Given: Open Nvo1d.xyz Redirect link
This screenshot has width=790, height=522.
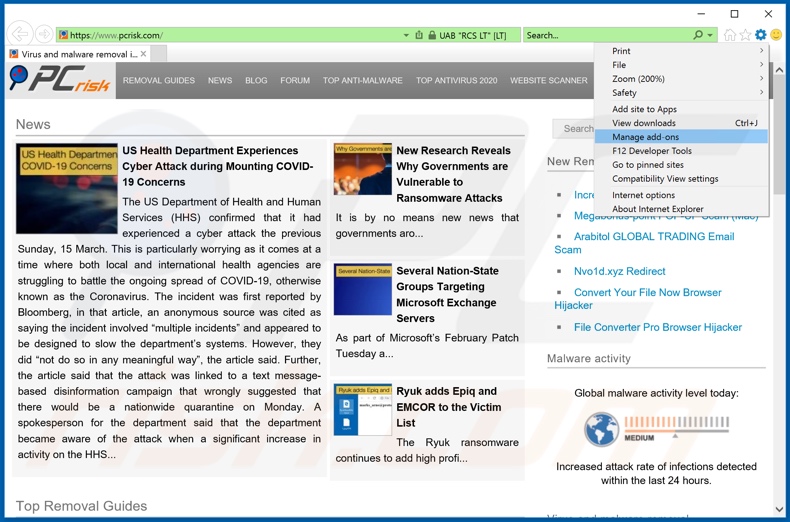Looking at the screenshot, I should tap(619, 271).
